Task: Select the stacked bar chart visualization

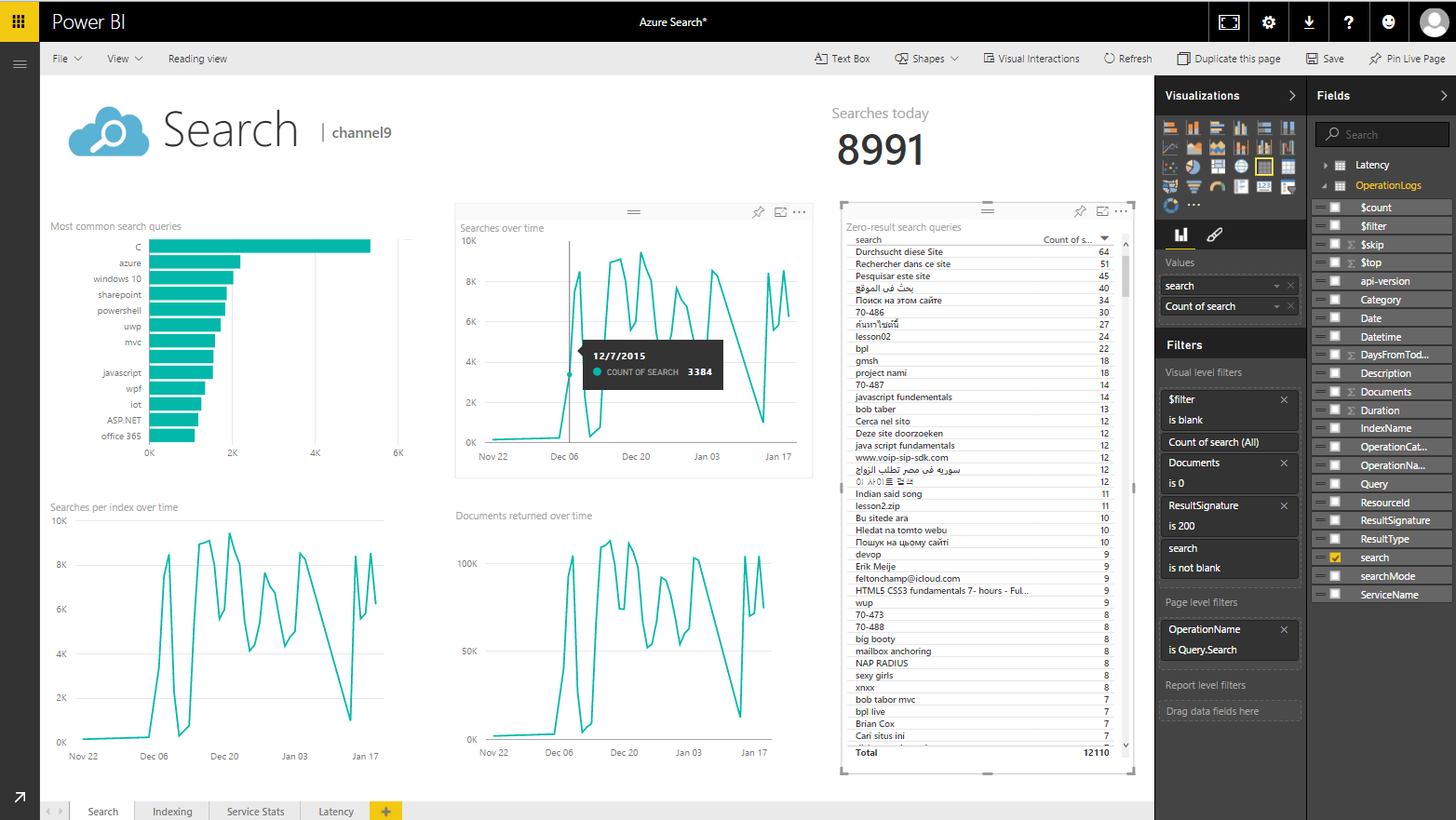Action: 1171,128
